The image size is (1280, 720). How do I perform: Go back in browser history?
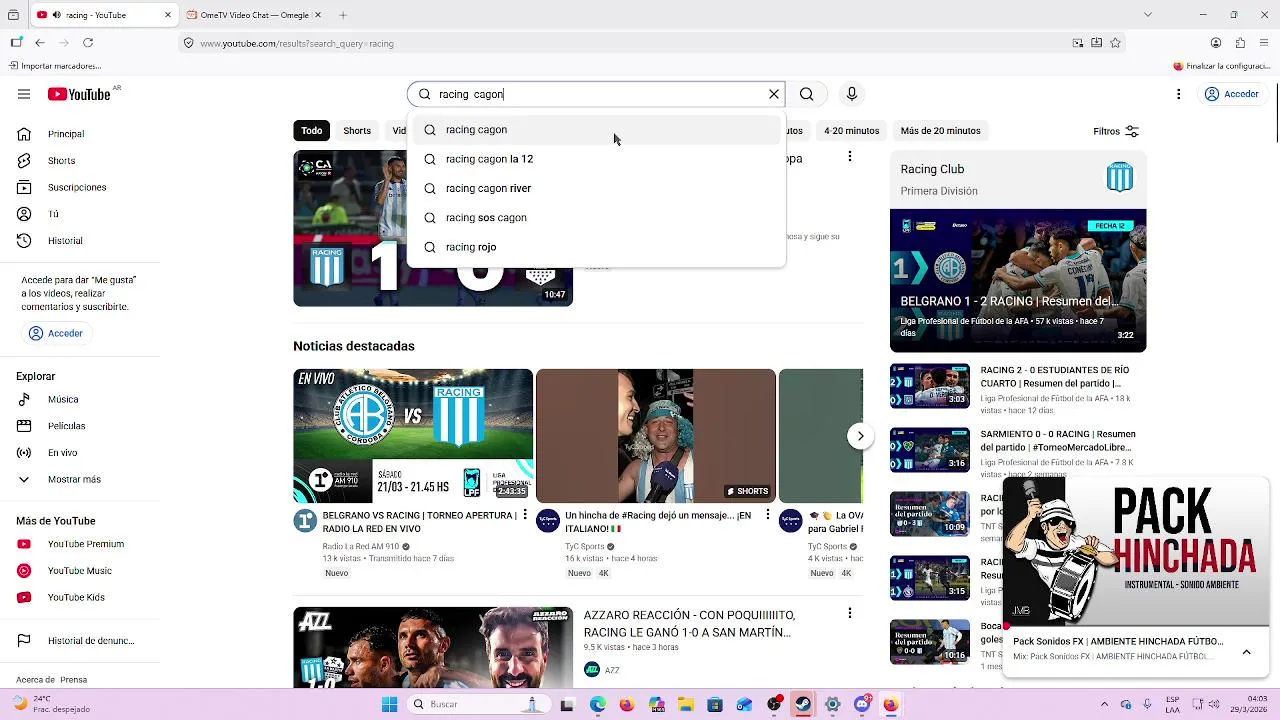(40, 43)
